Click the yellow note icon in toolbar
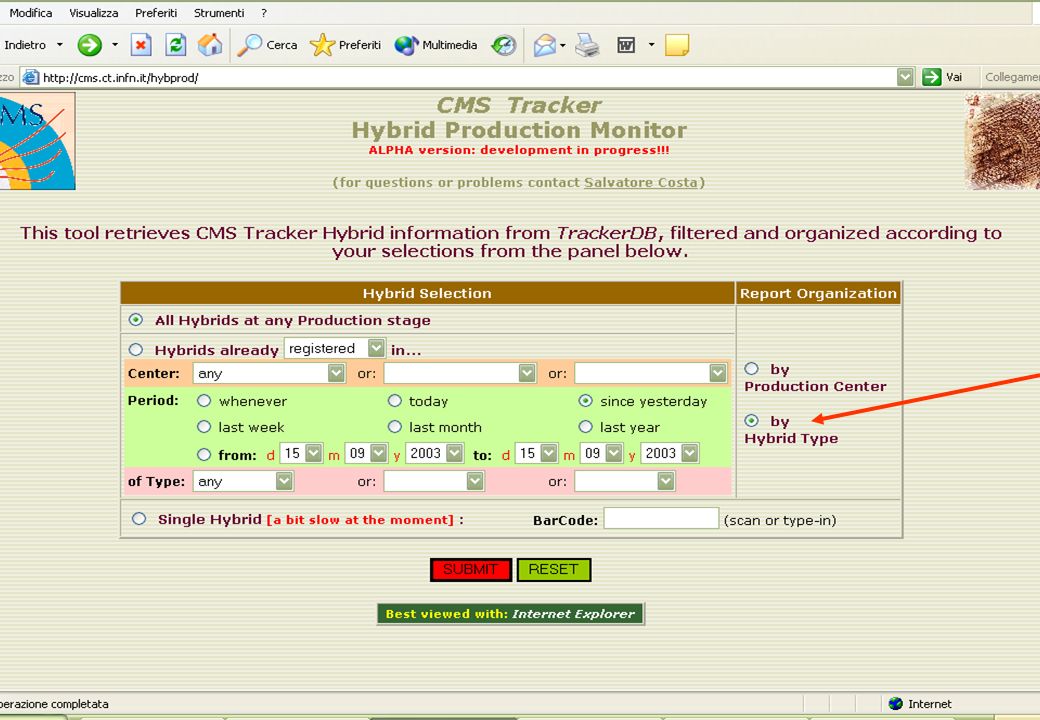1040x720 pixels. (677, 45)
